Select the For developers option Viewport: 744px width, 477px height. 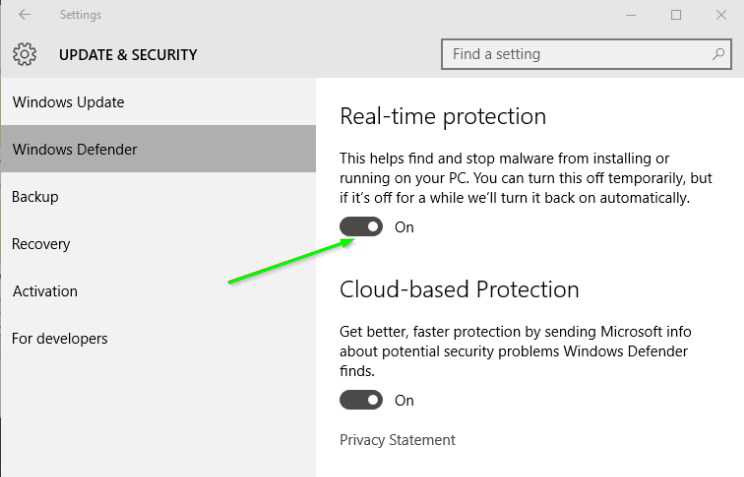coord(158,338)
